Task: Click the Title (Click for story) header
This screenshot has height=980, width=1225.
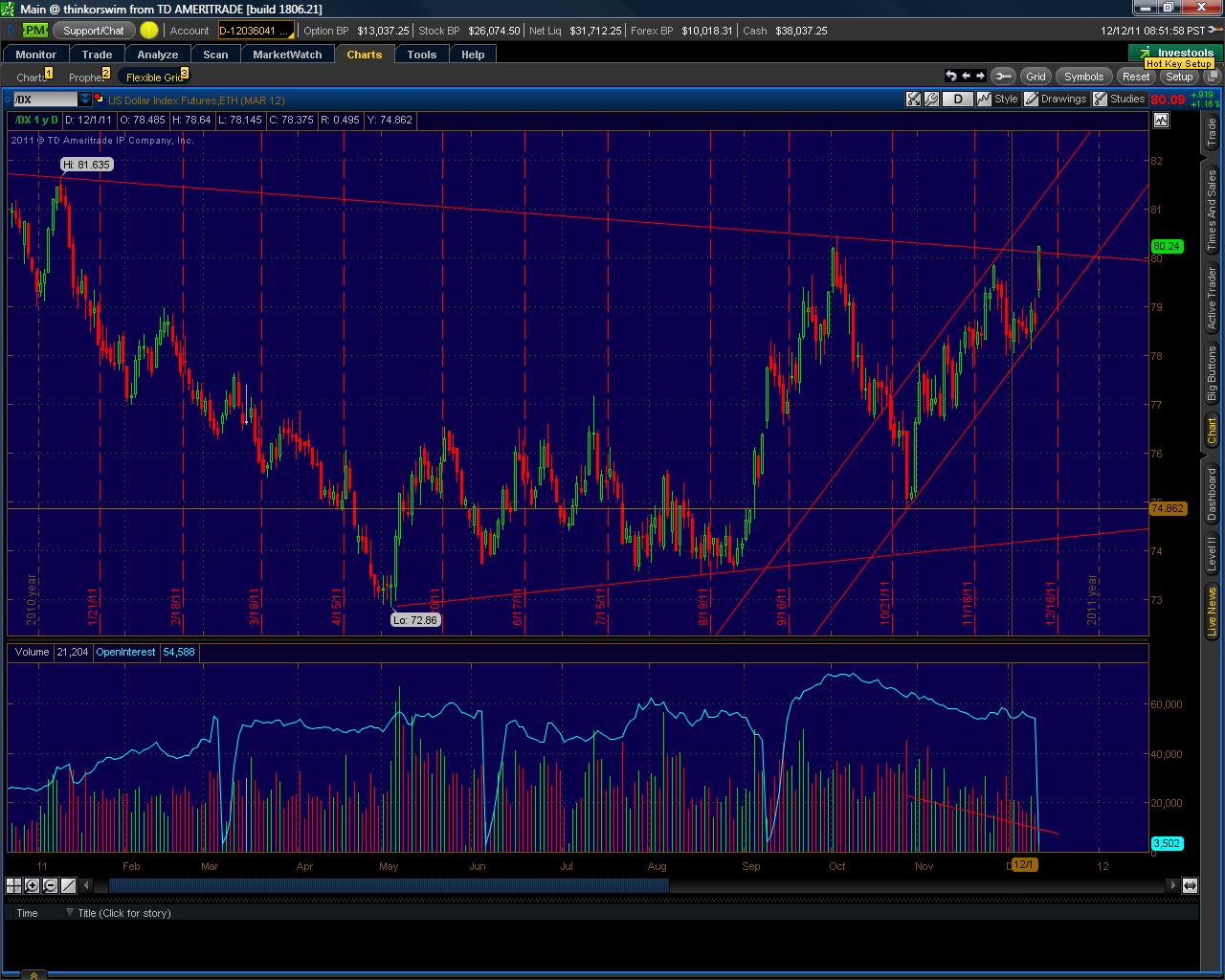Action: click(x=124, y=913)
